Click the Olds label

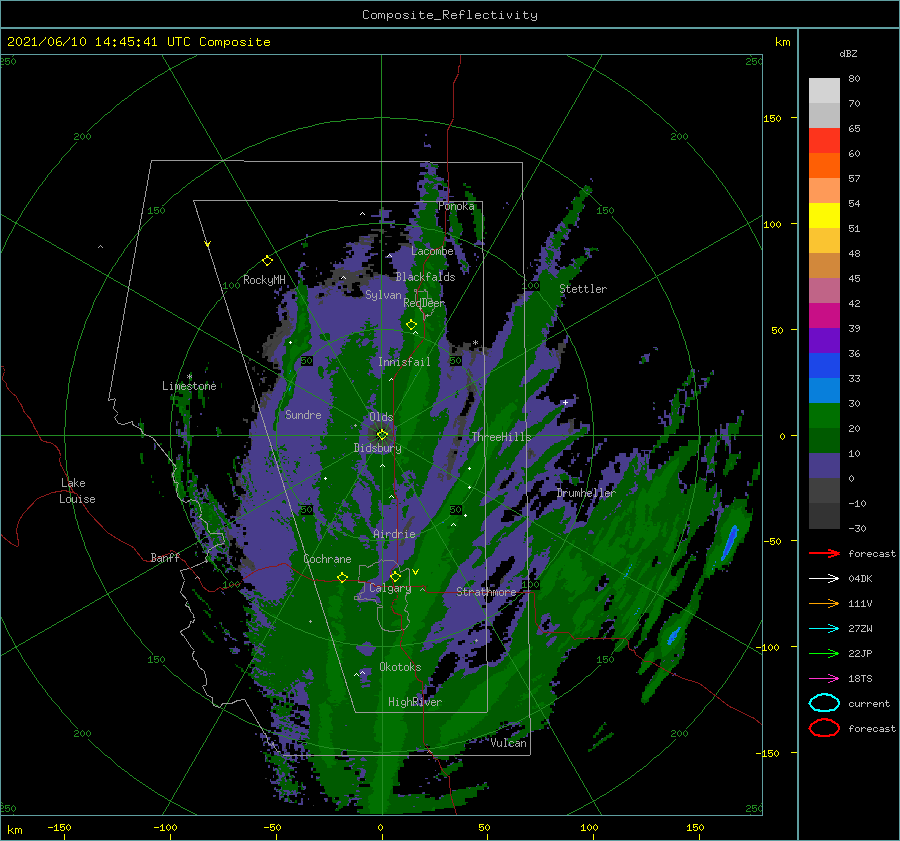(381, 417)
